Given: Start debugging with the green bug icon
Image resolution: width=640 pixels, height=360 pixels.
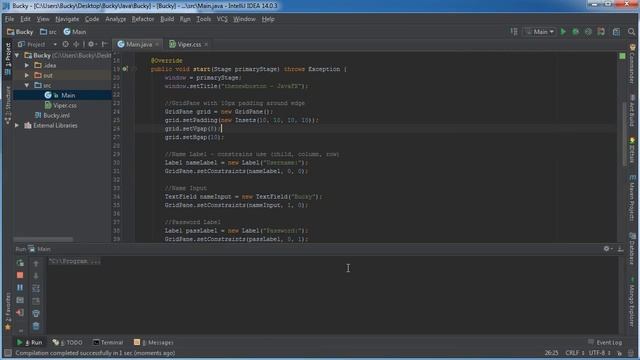Looking at the screenshot, I should click(576, 31).
